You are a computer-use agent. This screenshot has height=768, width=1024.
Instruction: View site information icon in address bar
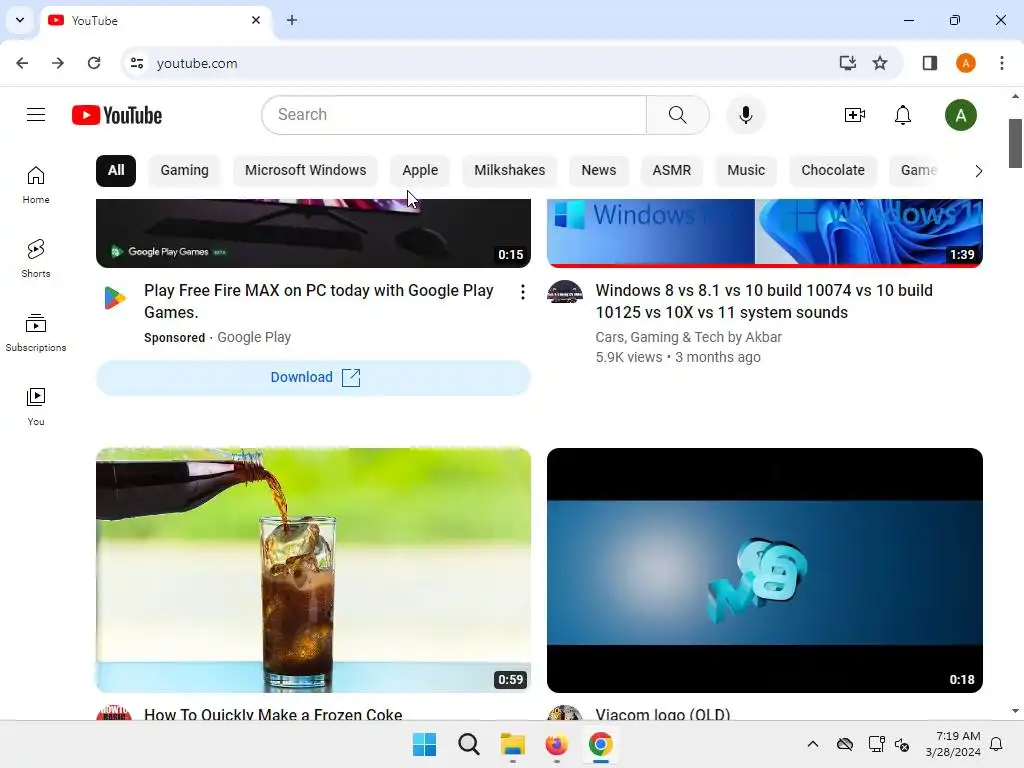click(136, 63)
